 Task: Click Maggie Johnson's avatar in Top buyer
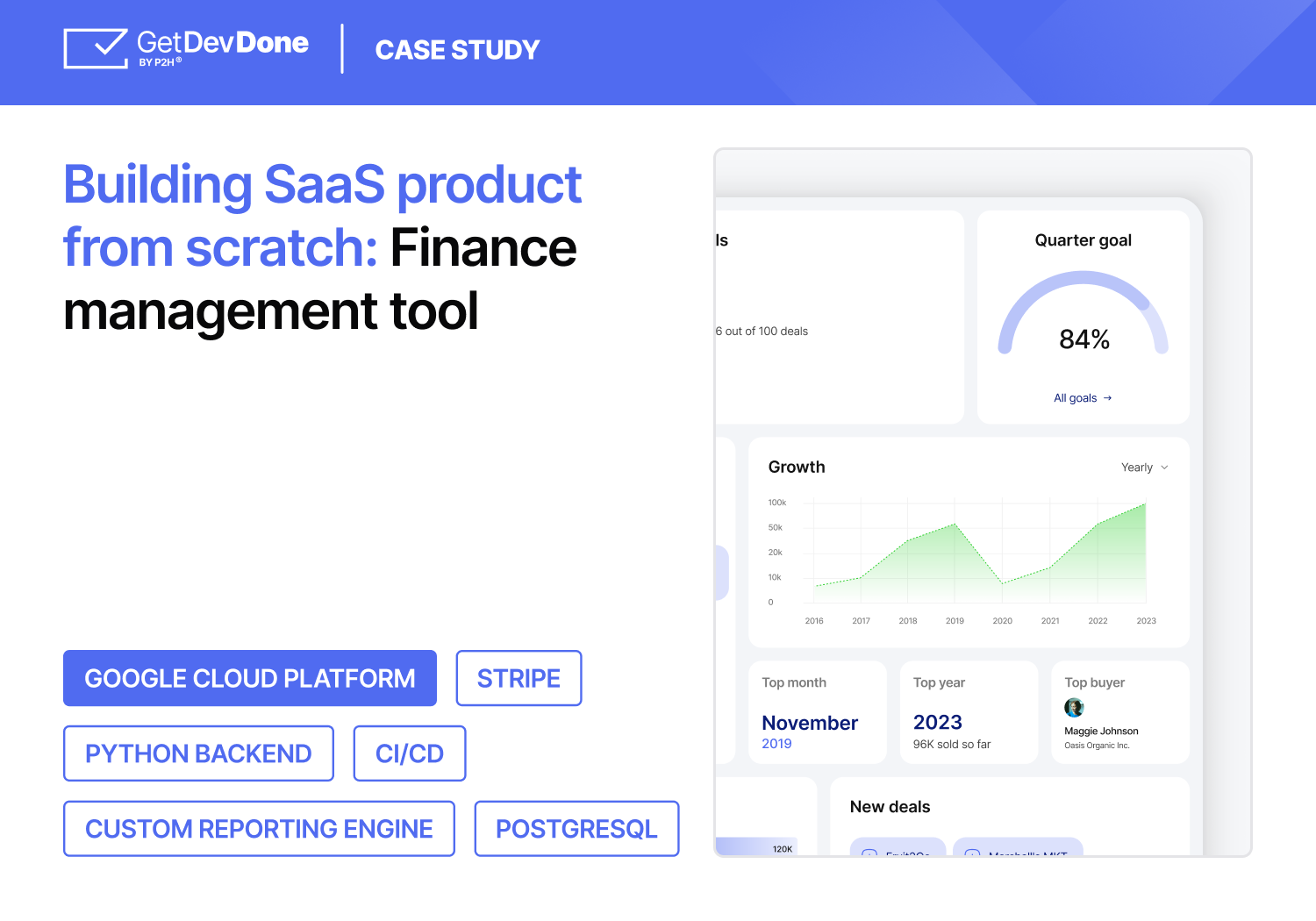[x=1074, y=707]
